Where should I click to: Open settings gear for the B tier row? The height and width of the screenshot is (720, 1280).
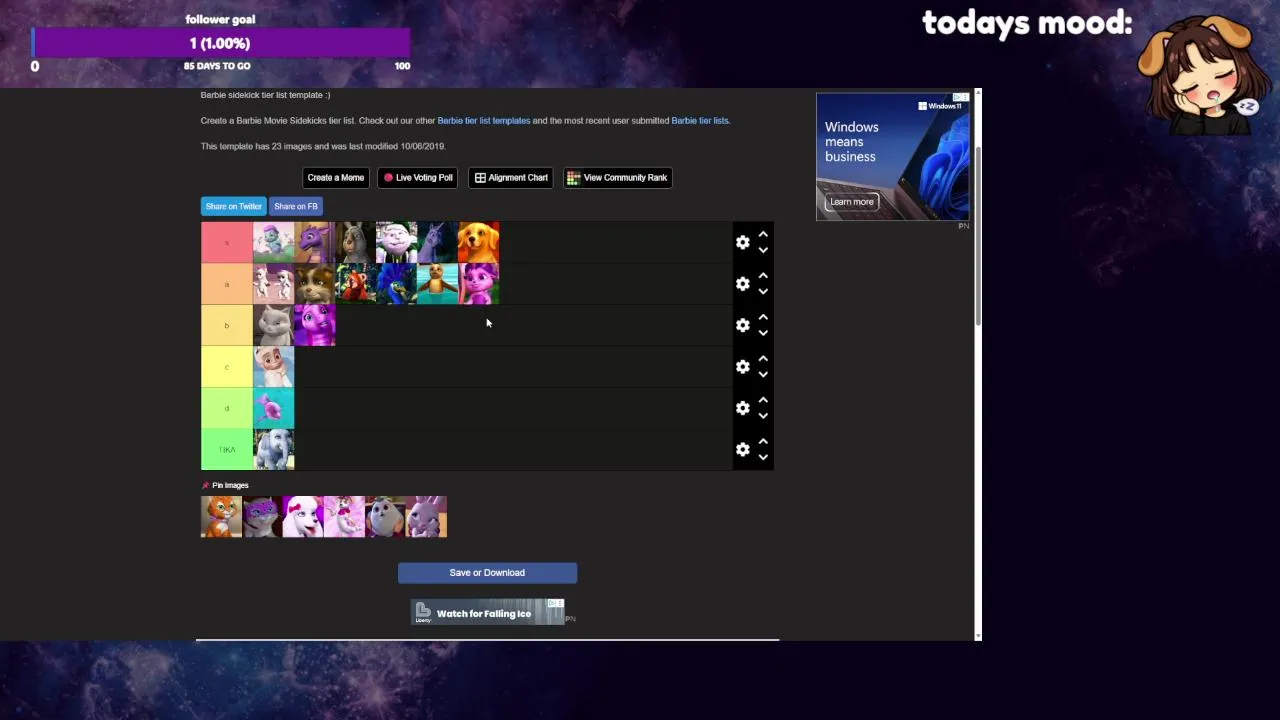(x=742, y=325)
